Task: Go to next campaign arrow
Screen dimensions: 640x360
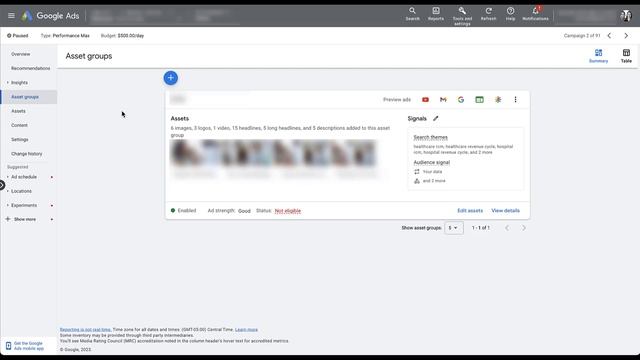Action: (x=626, y=36)
